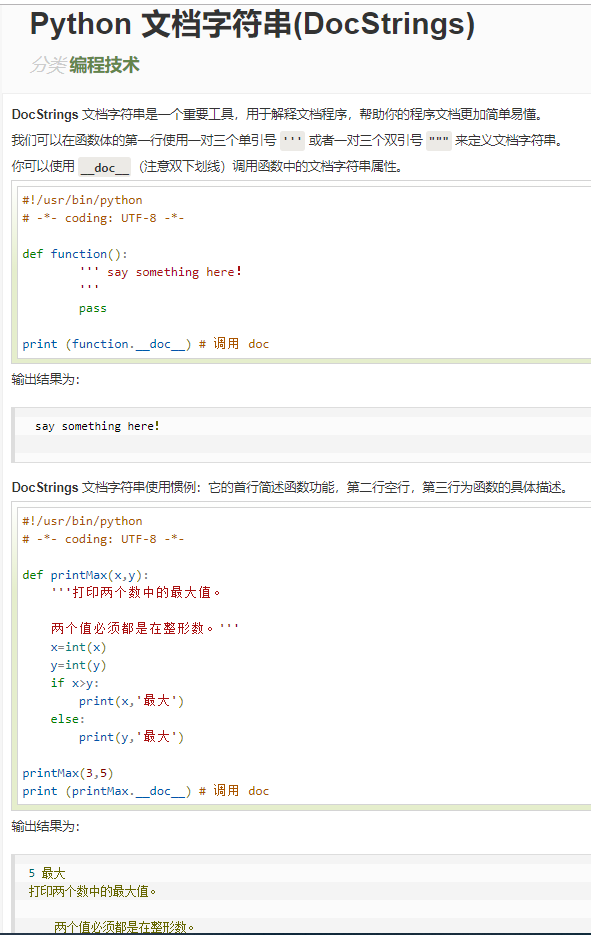Click the print(x,'最大') line
This screenshot has height=935, width=591.
(x=131, y=701)
